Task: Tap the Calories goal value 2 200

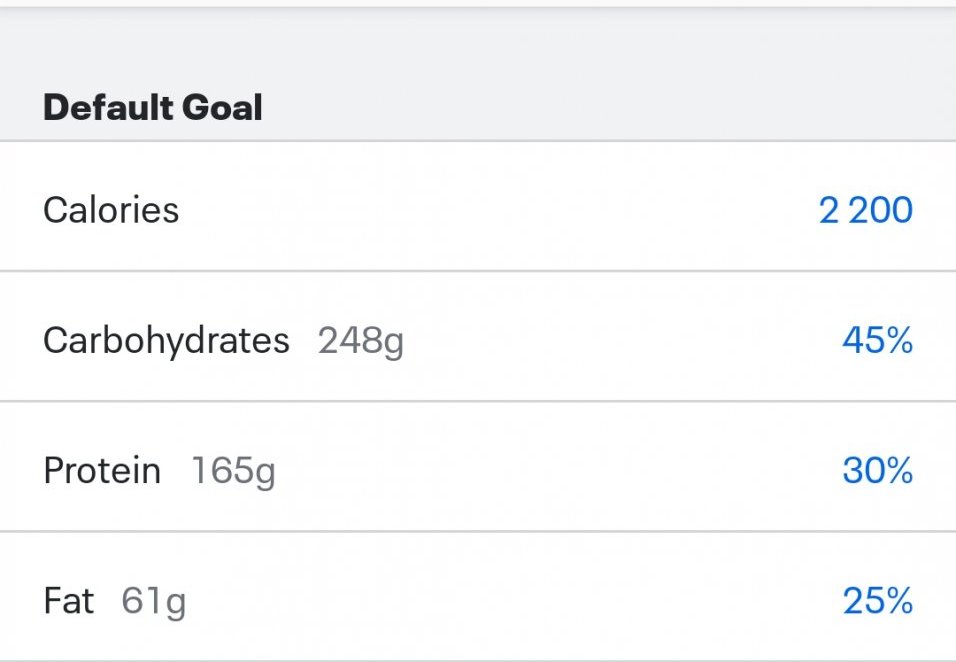Action: [x=865, y=210]
